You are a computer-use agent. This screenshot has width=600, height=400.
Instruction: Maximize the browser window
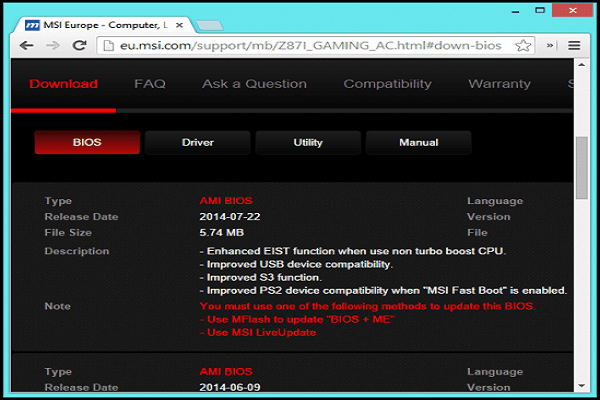(x=540, y=10)
